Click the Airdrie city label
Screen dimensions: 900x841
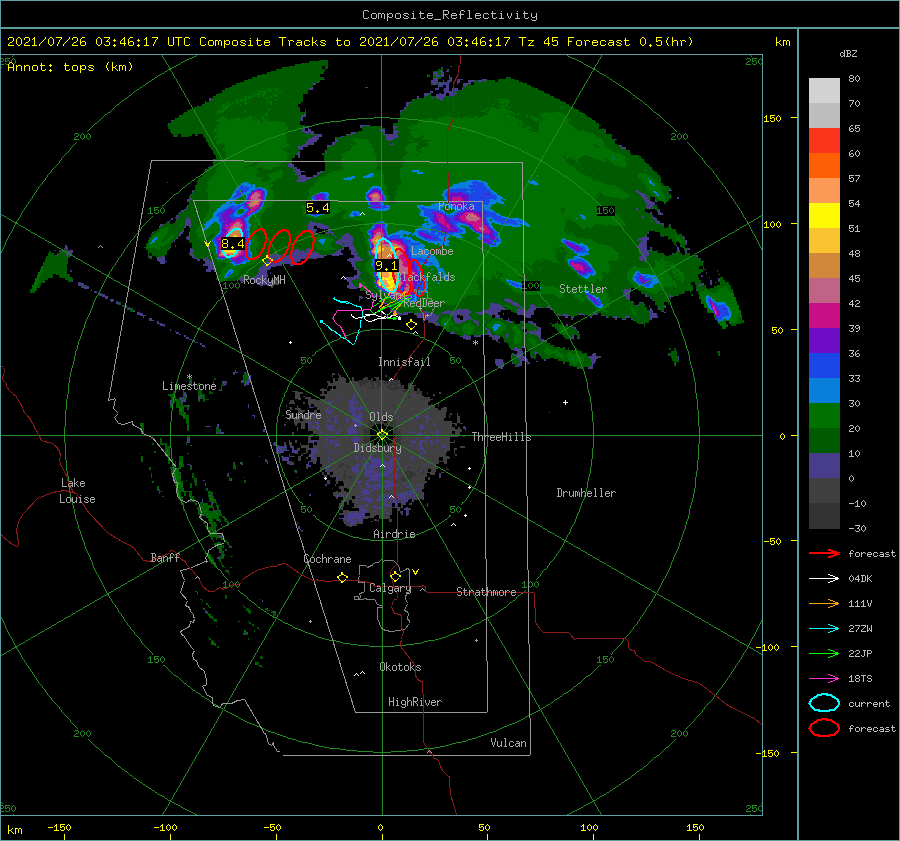(x=394, y=534)
